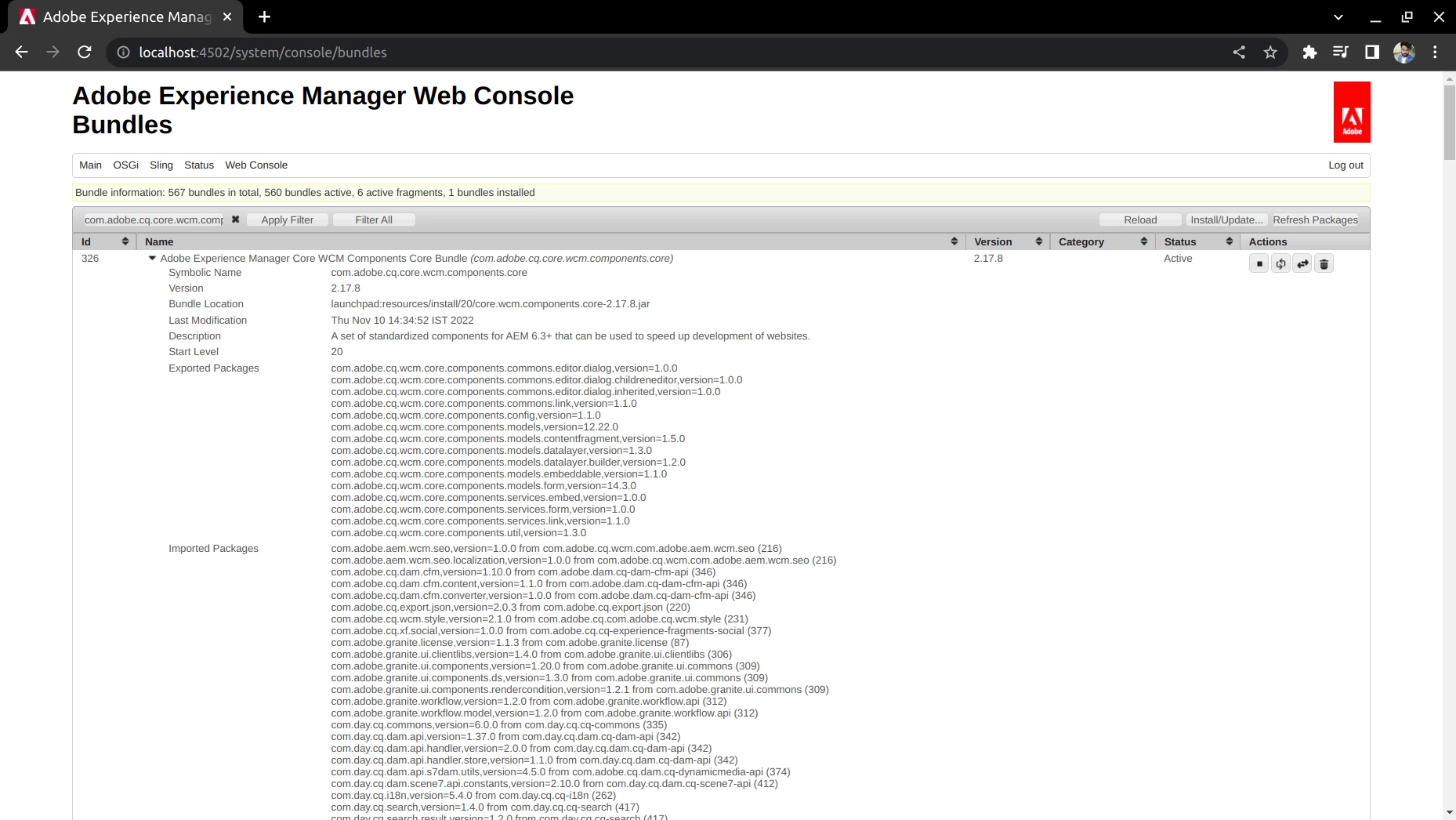The width and height of the screenshot is (1456, 820).
Task: Focus the bundle filter text field
Action: [154, 220]
